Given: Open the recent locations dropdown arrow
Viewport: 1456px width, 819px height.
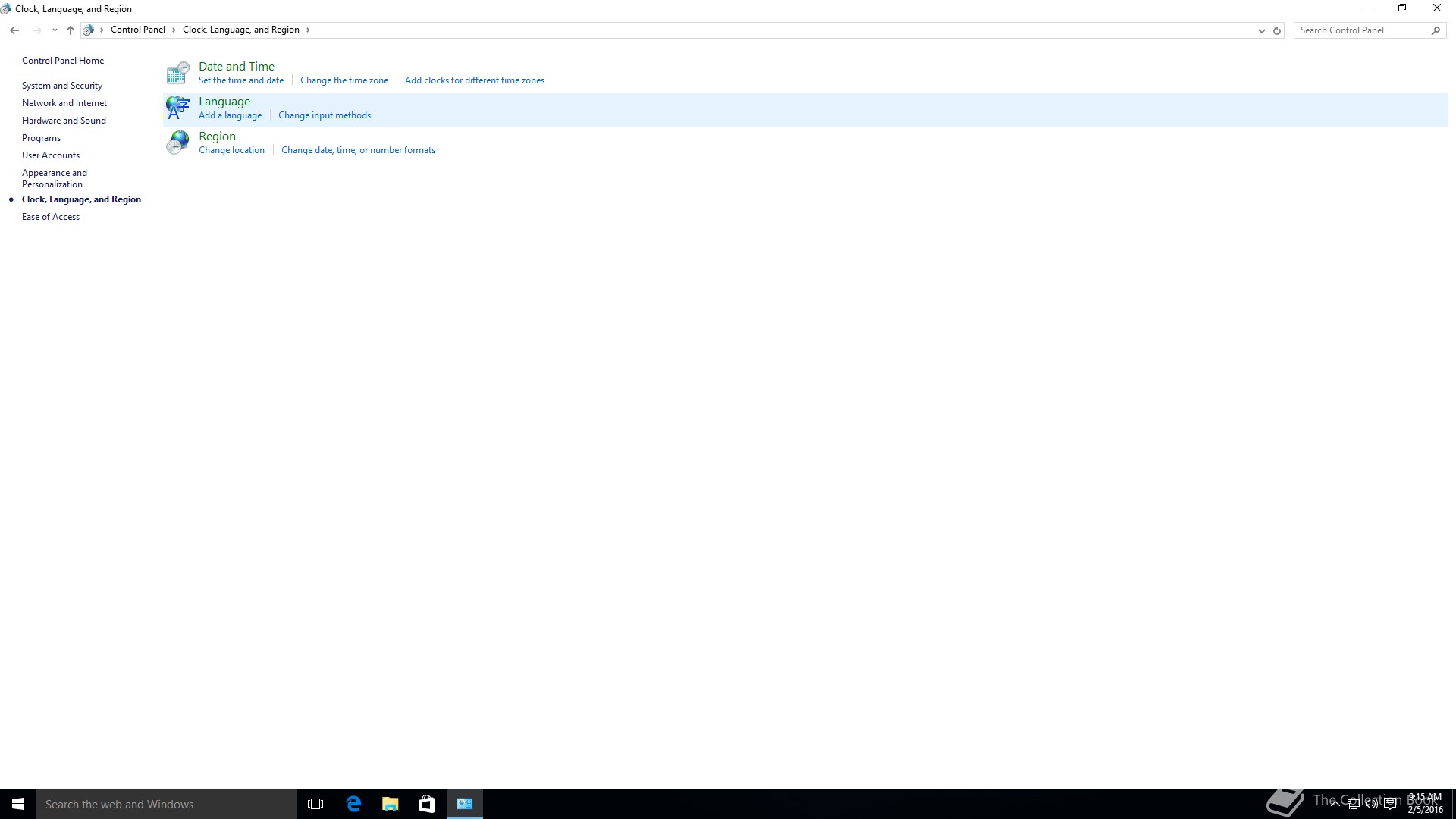Looking at the screenshot, I should pos(55,30).
